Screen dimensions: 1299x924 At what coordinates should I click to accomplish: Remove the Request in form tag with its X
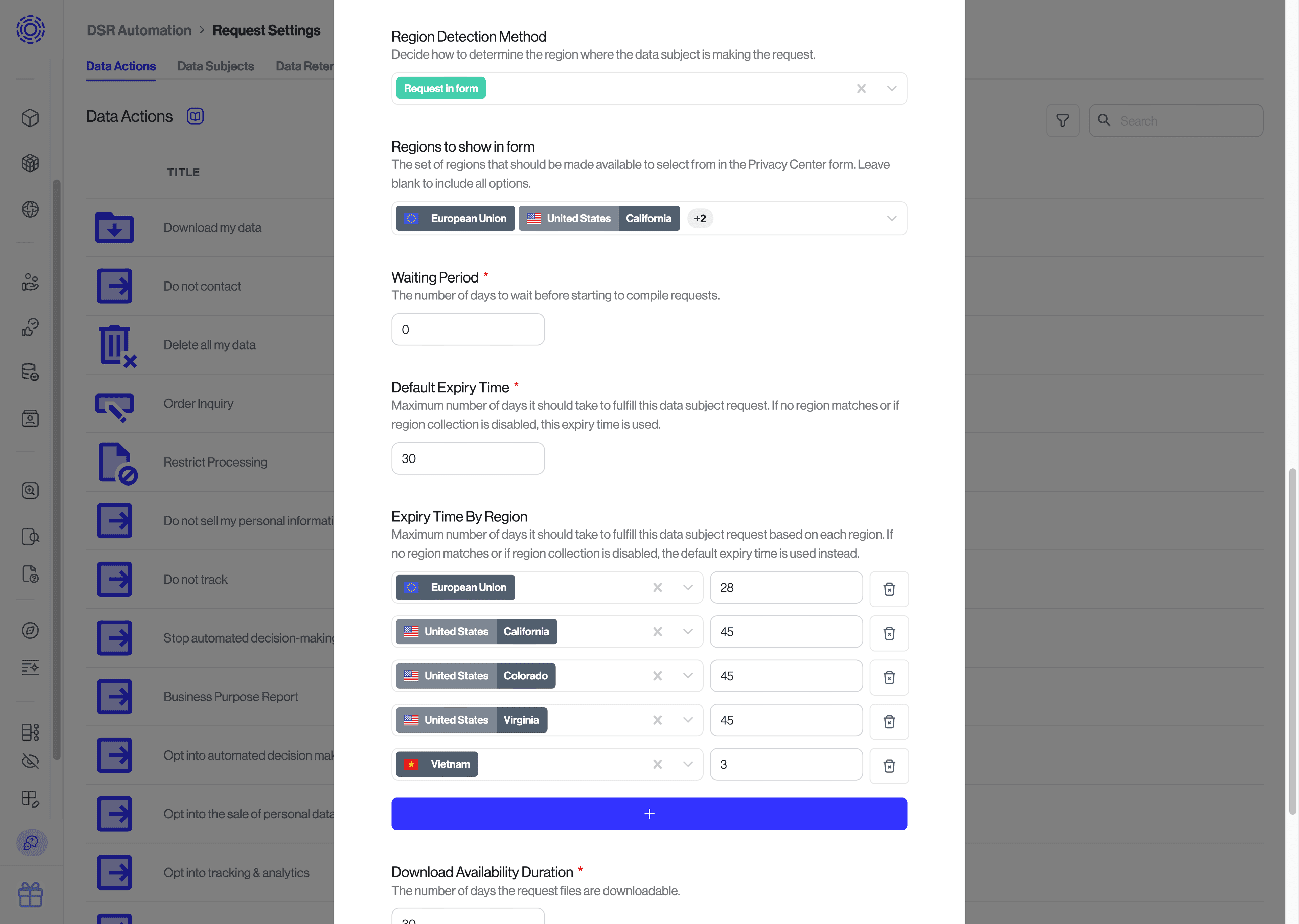pyautogui.click(x=861, y=88)
